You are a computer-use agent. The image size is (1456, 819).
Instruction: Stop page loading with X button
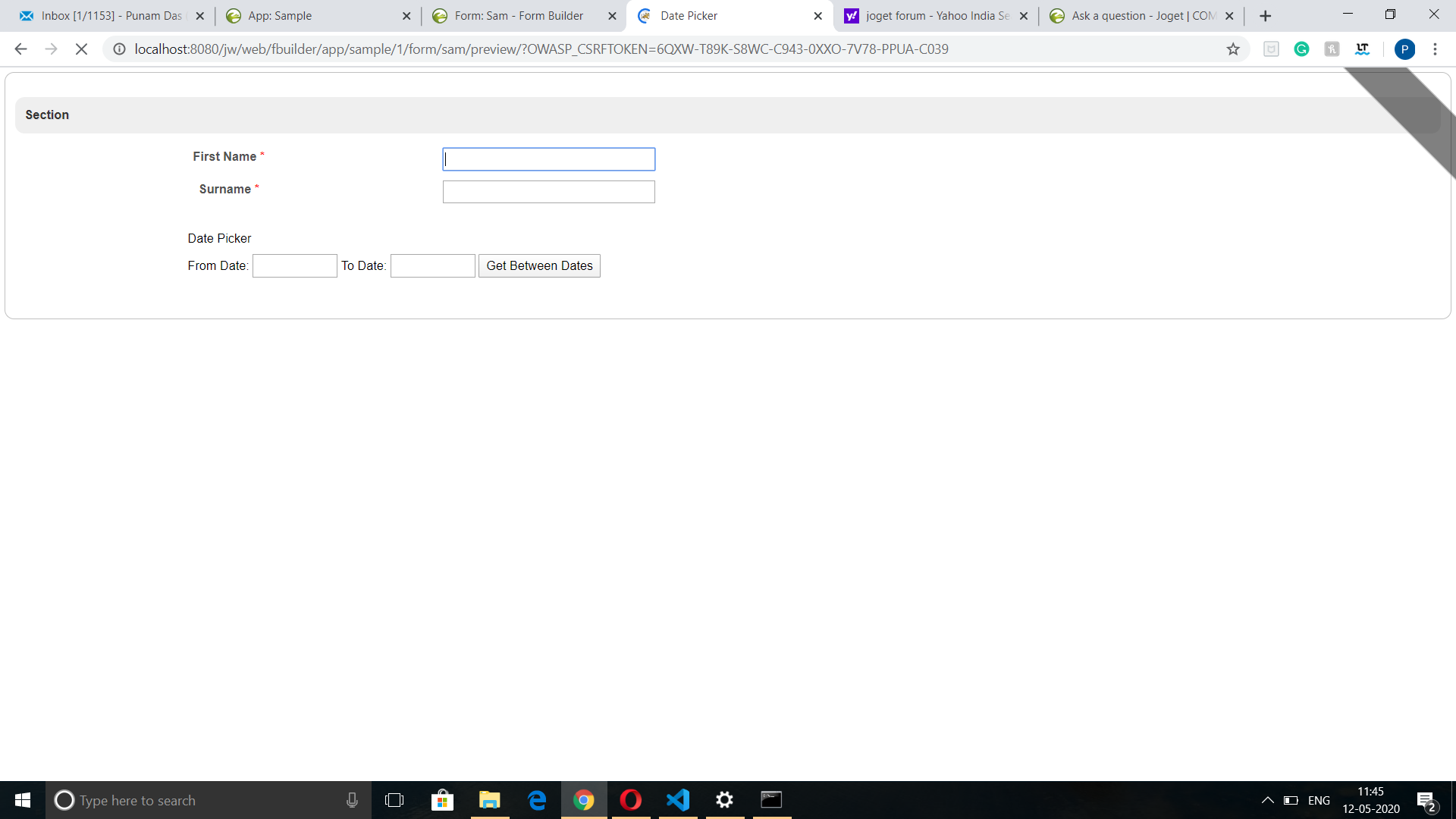click(81, 49)
